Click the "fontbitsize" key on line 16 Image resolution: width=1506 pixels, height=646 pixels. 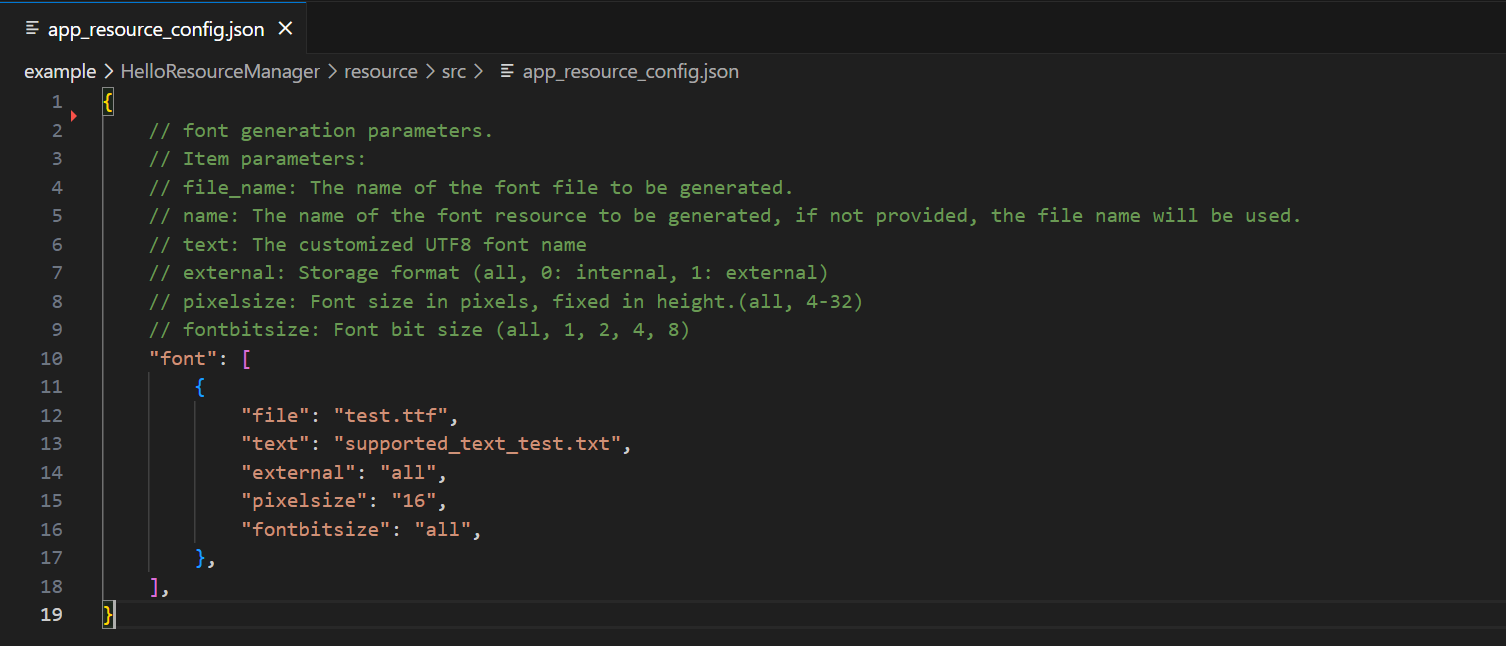(x=316, y=530)
